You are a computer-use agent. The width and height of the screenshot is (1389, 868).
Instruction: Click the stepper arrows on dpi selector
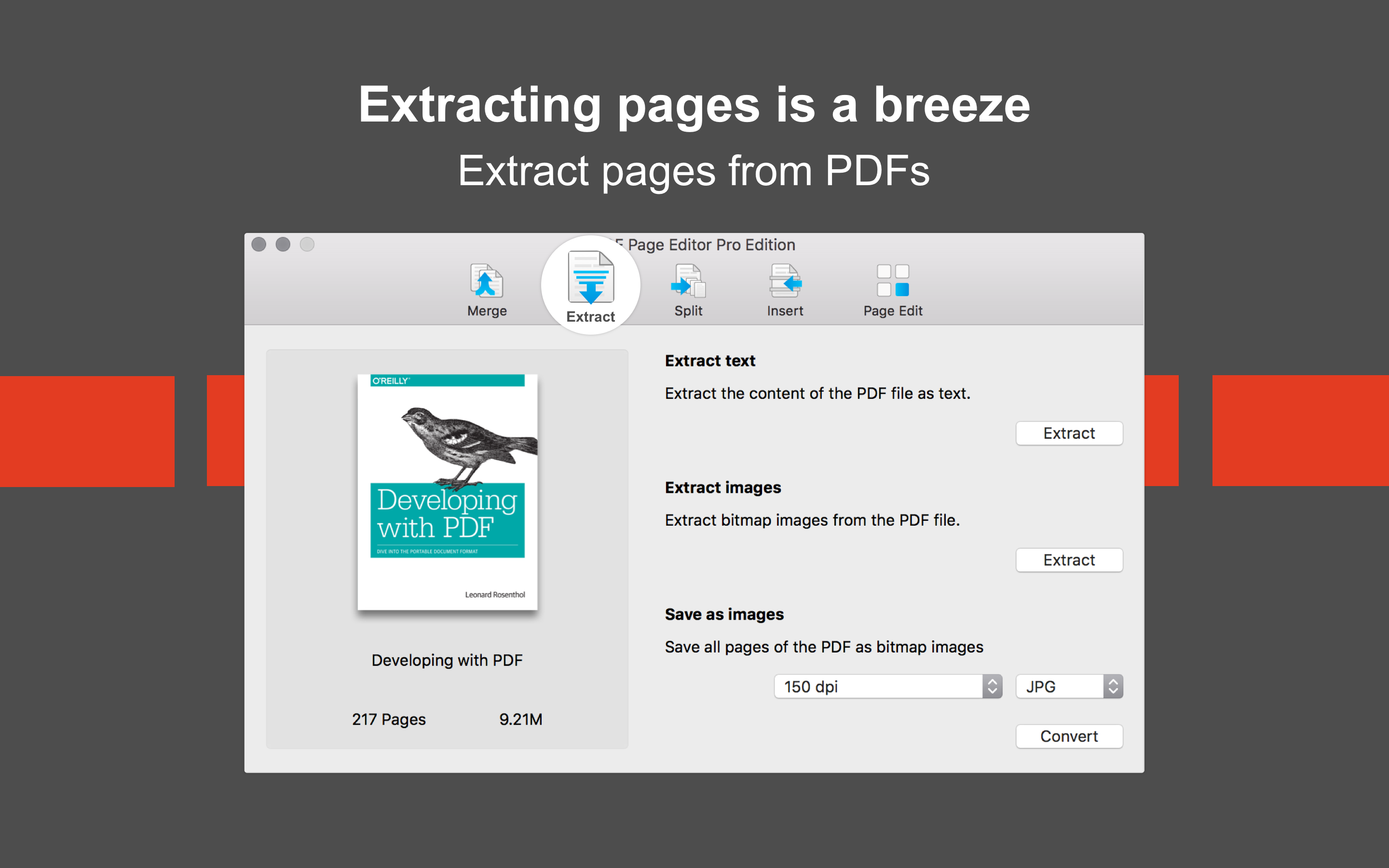[992, 687]
